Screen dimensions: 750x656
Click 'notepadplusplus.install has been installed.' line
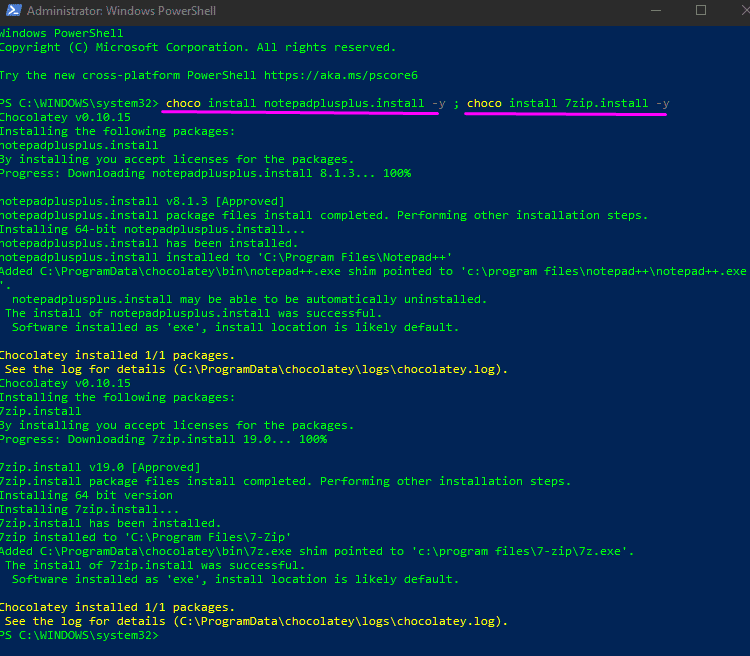click(149, 243)
